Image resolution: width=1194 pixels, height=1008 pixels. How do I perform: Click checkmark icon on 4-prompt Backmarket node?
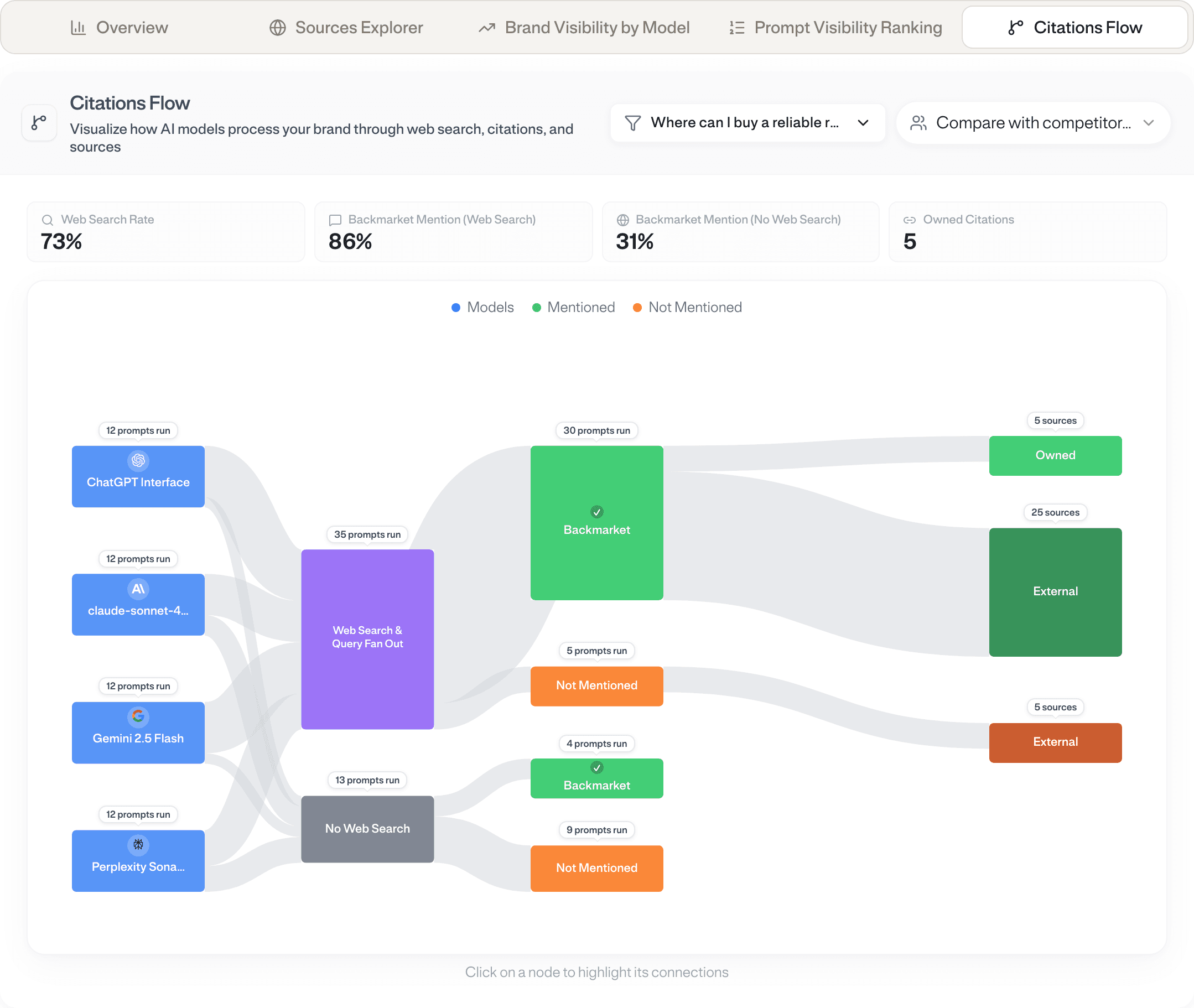pyautogui.click(x=596, y=767)
